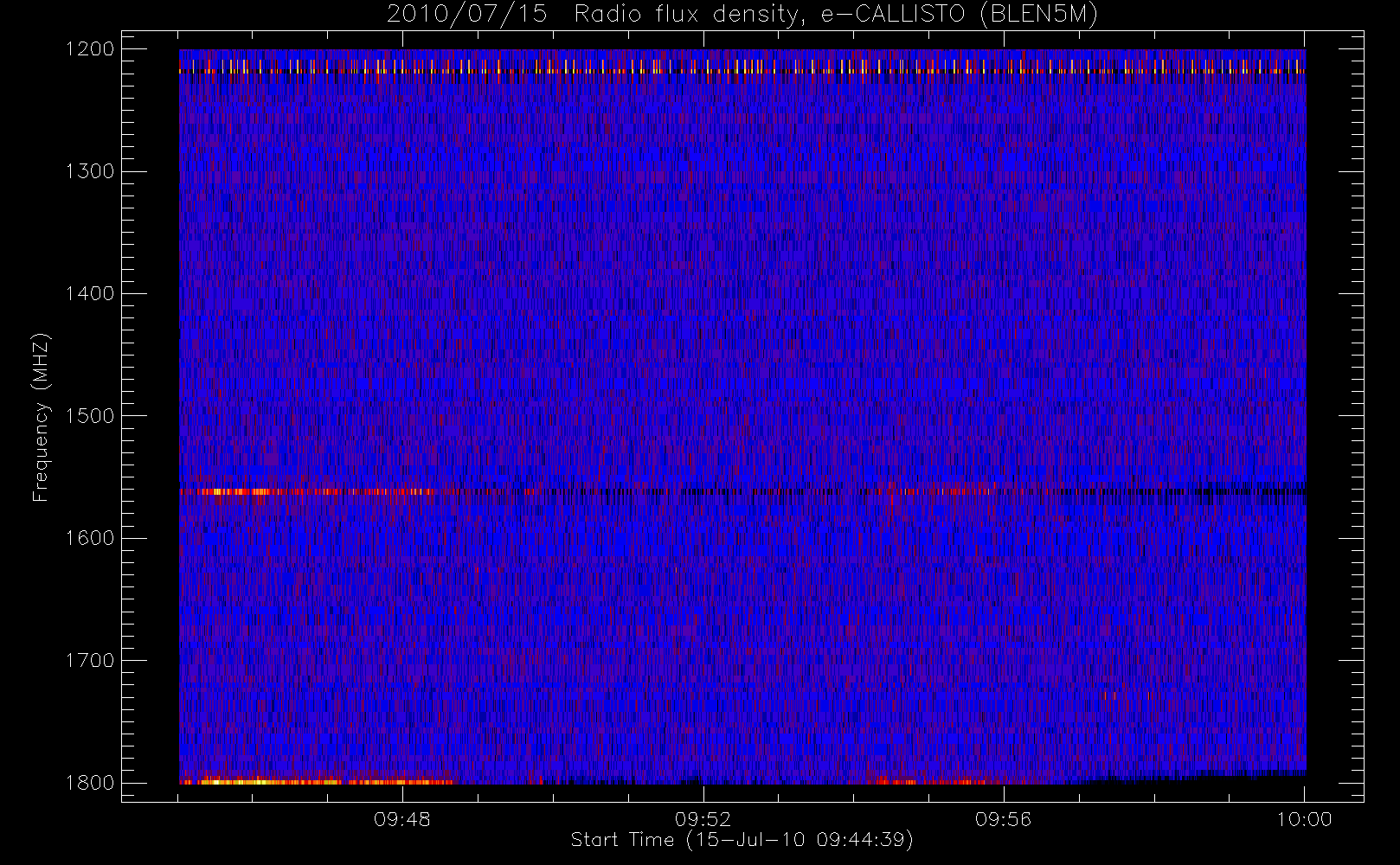This screenshot has height=865, width=1400.
Task: Click the 10:00 time tick label
Action: click(1305, 819)
